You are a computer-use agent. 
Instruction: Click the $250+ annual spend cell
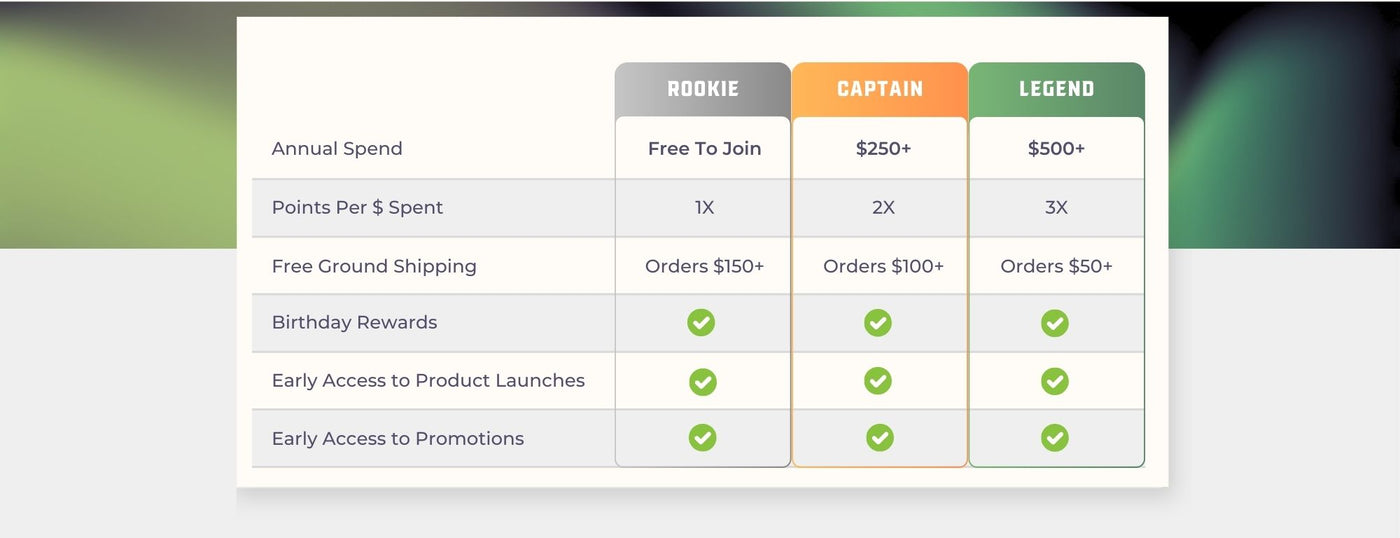click(883, 149)
